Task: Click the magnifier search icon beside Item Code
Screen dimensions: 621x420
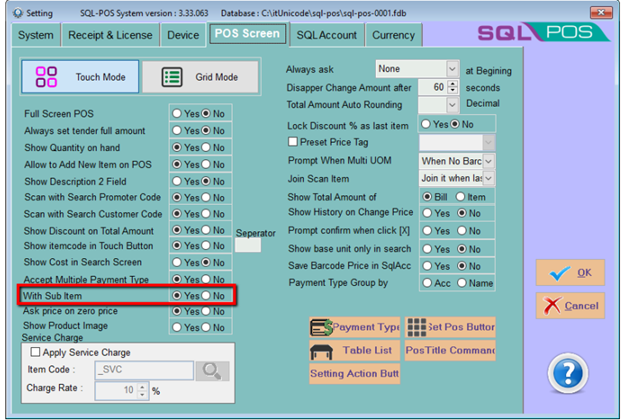Action: (x=211, y=370)
